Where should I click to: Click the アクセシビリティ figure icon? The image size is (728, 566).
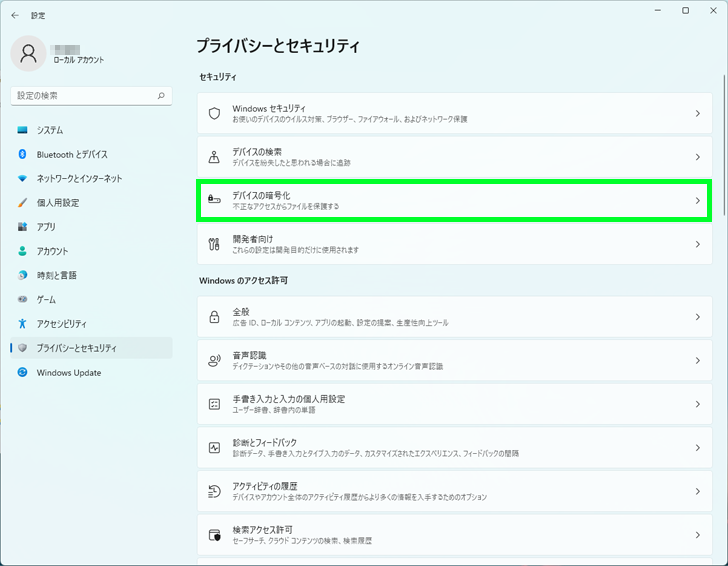(x=22, y=324)
